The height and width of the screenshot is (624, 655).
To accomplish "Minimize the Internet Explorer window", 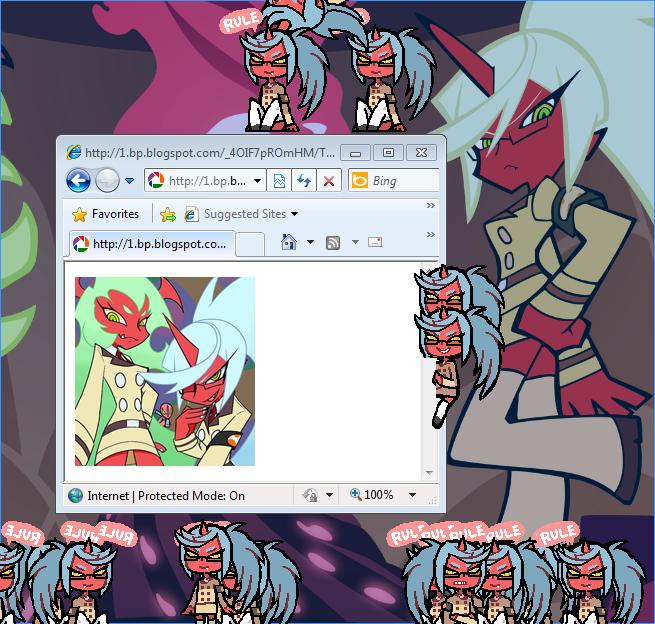I will pyautogui.click(x=355, y=153).
